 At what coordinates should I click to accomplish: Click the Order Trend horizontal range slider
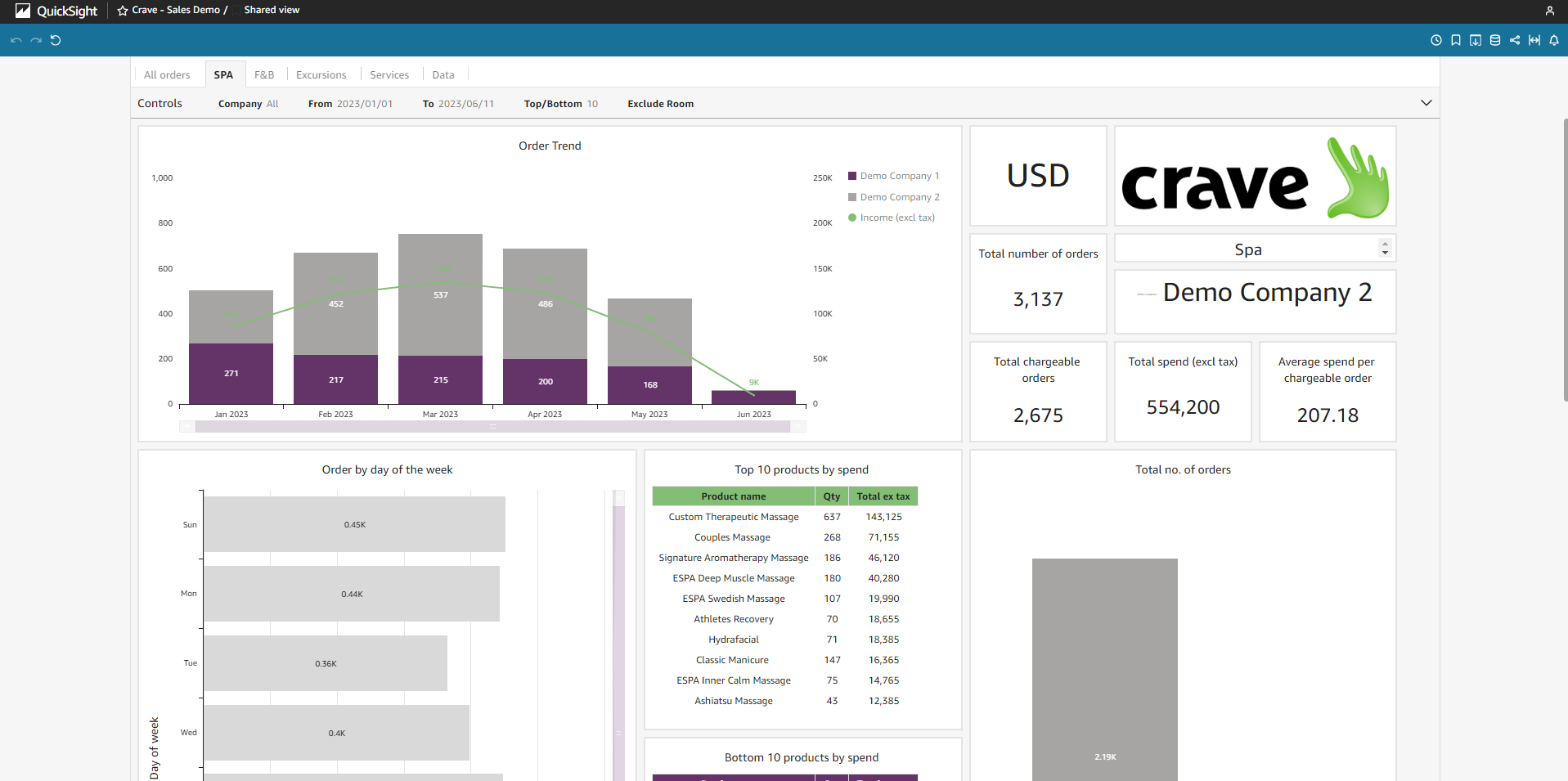pyautogui.click(x=492, y=426)
